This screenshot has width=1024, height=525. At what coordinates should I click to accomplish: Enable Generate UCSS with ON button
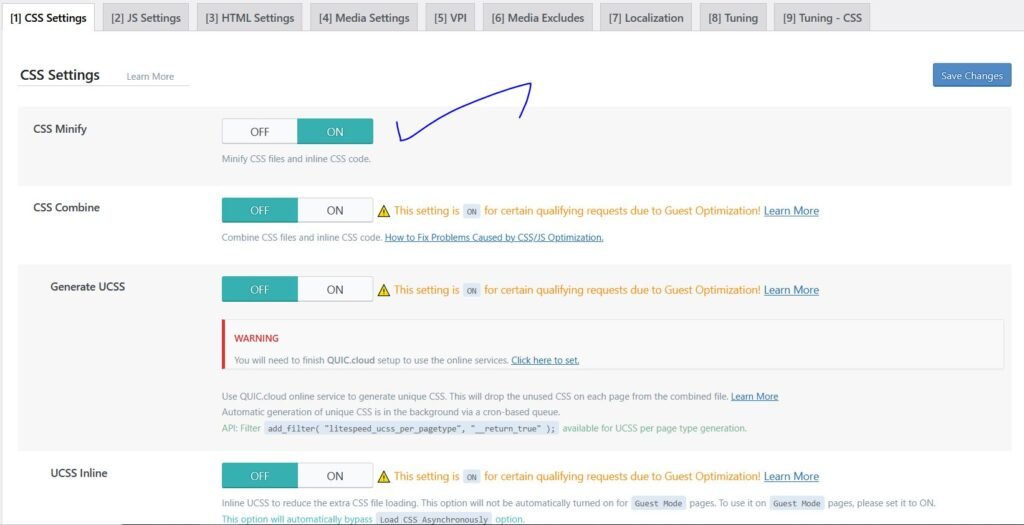(335, 289)
